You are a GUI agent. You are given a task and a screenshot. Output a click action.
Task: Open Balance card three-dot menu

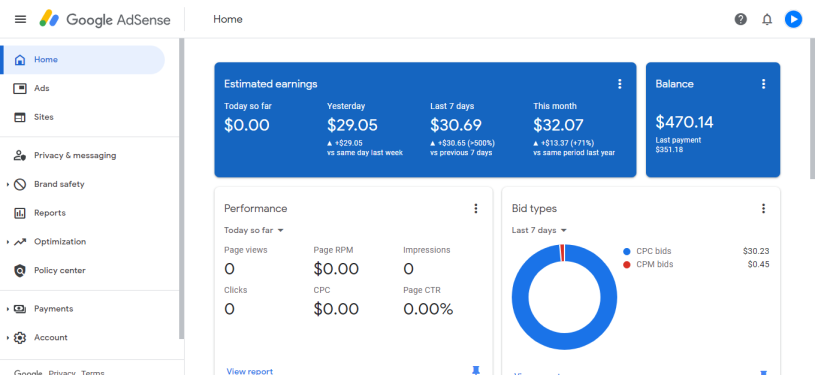(x=763, y=84)
